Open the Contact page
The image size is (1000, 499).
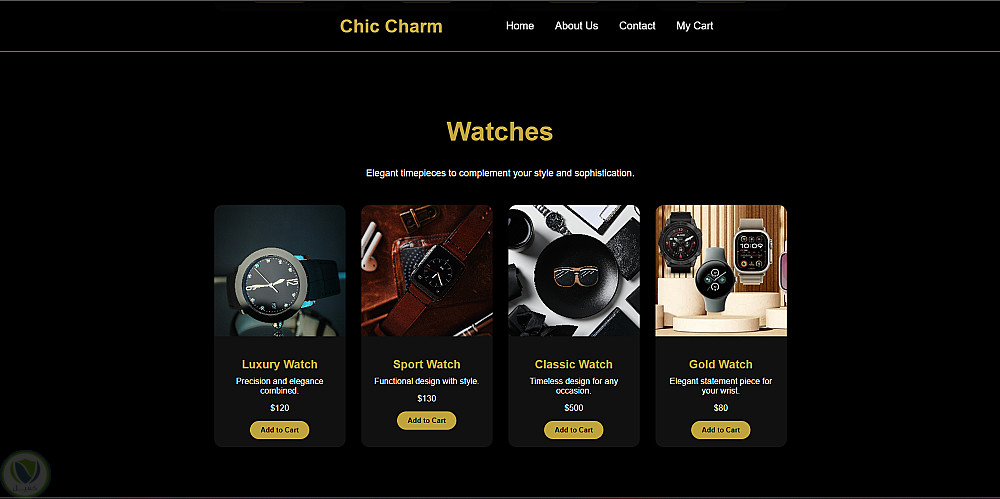(637, 26)
